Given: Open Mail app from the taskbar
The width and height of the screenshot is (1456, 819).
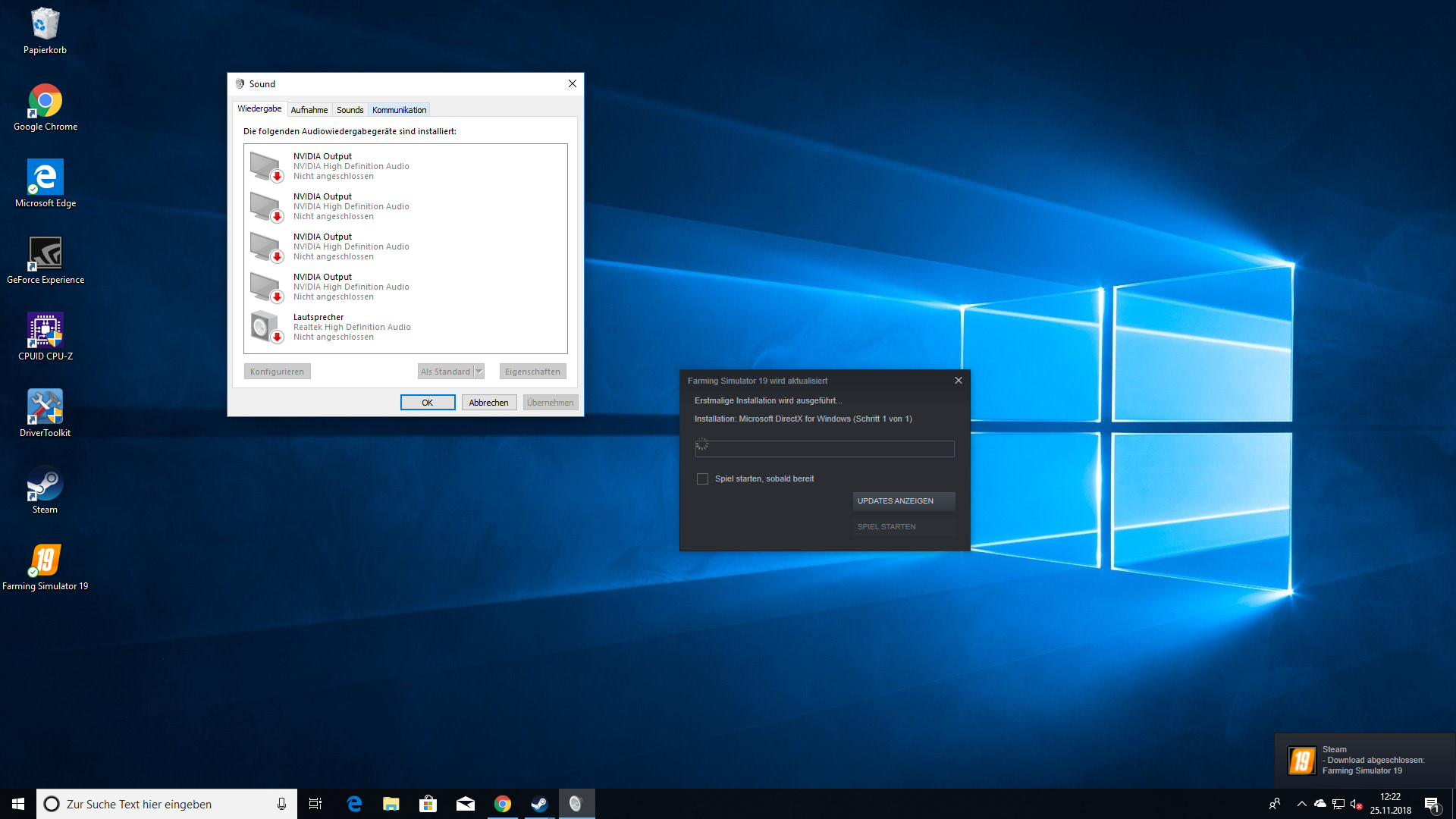Looking at the screenshot, I should pyautogui.click(x=466, y=804).
